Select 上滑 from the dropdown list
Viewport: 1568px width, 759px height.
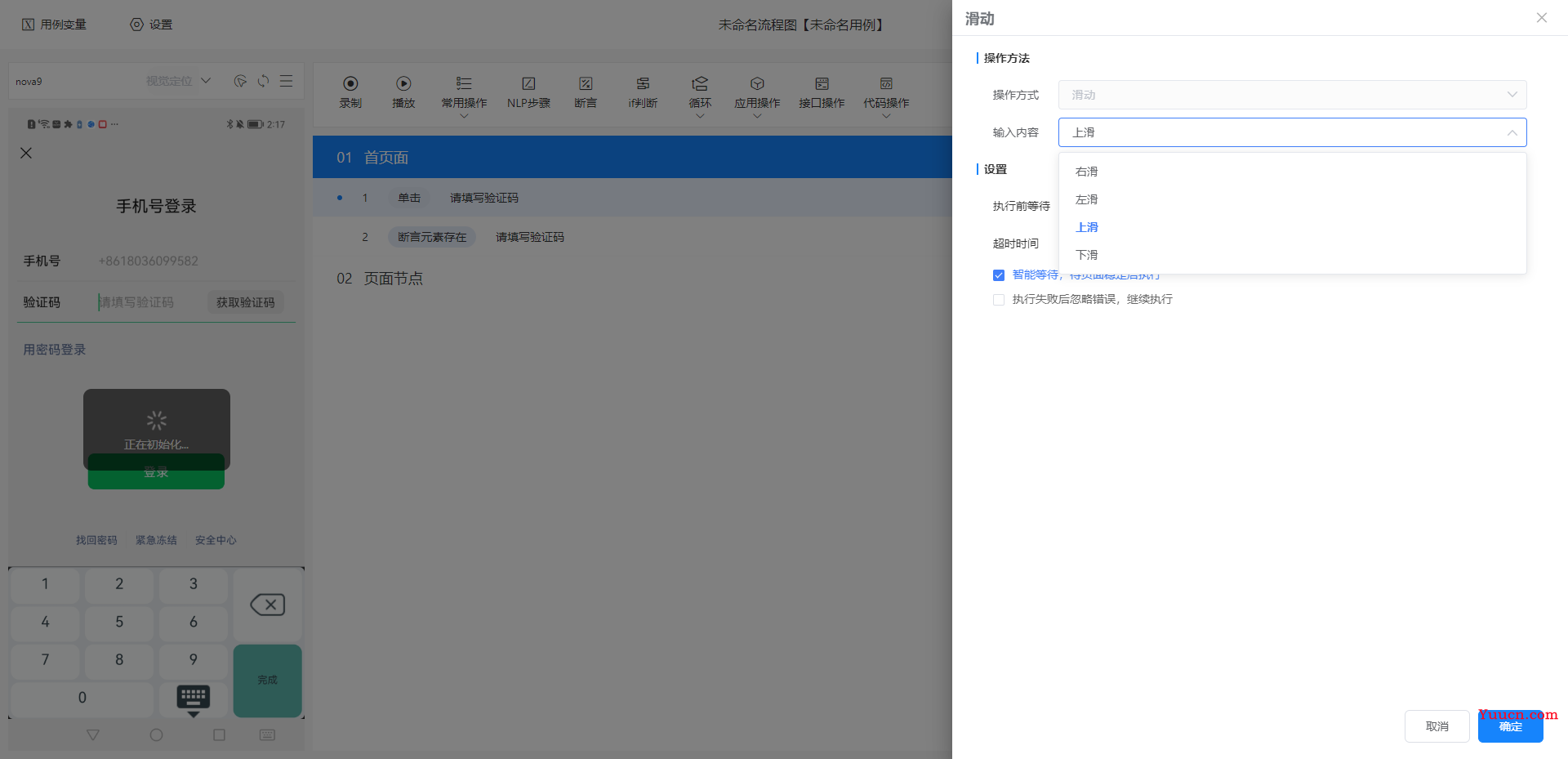click(1293, 227)
